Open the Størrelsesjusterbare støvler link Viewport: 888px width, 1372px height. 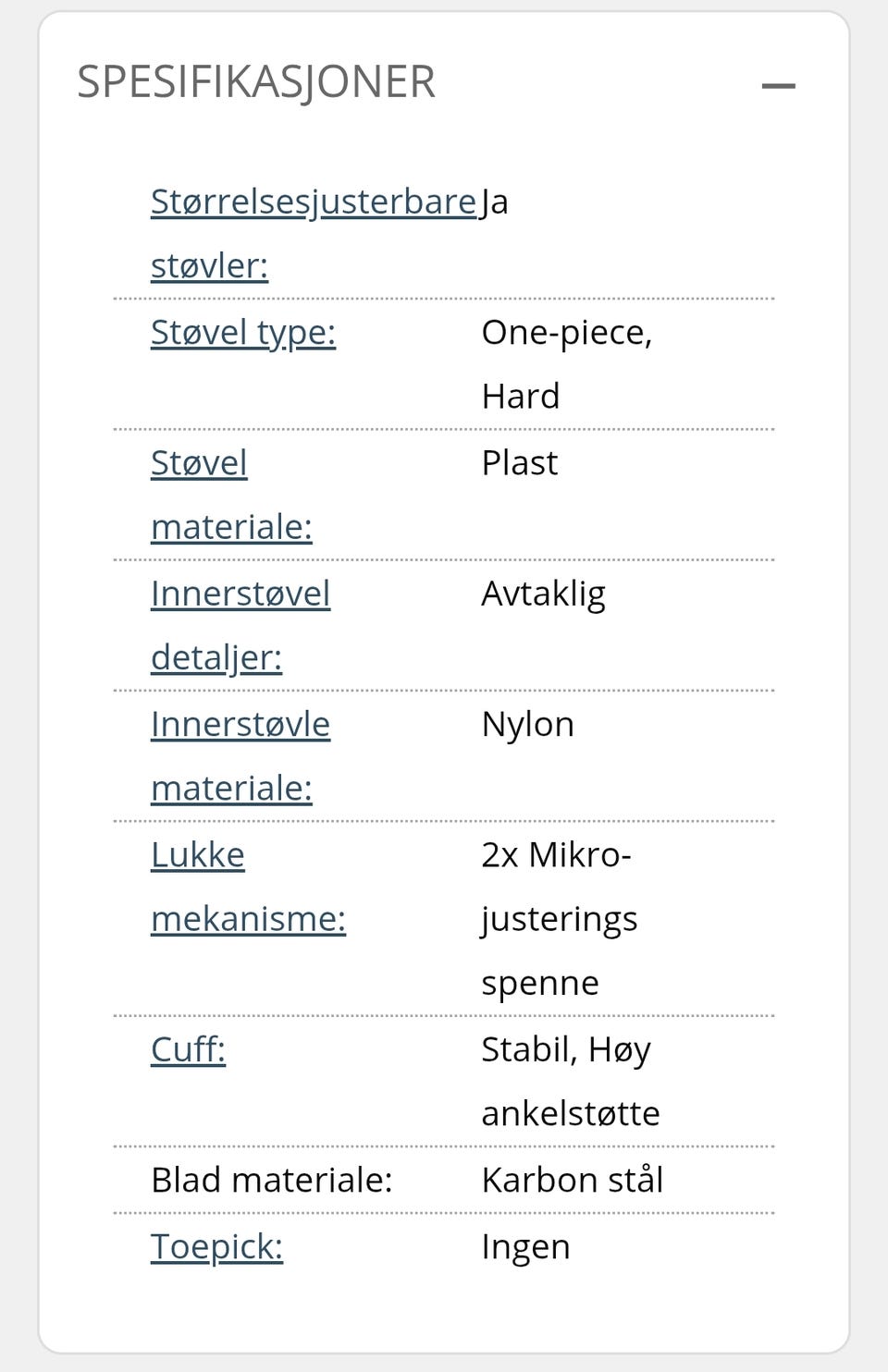pyautogui.click(x=314, y=233)
